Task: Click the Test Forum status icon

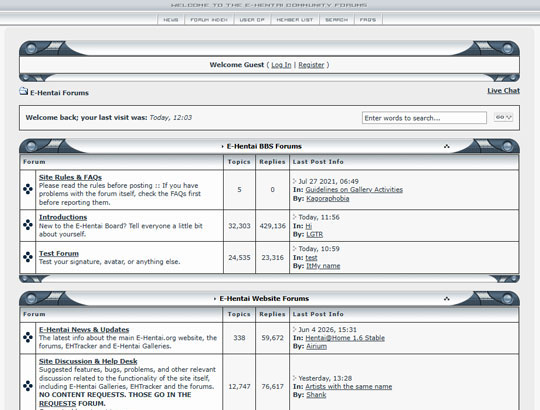Action: tap(28, 257)
